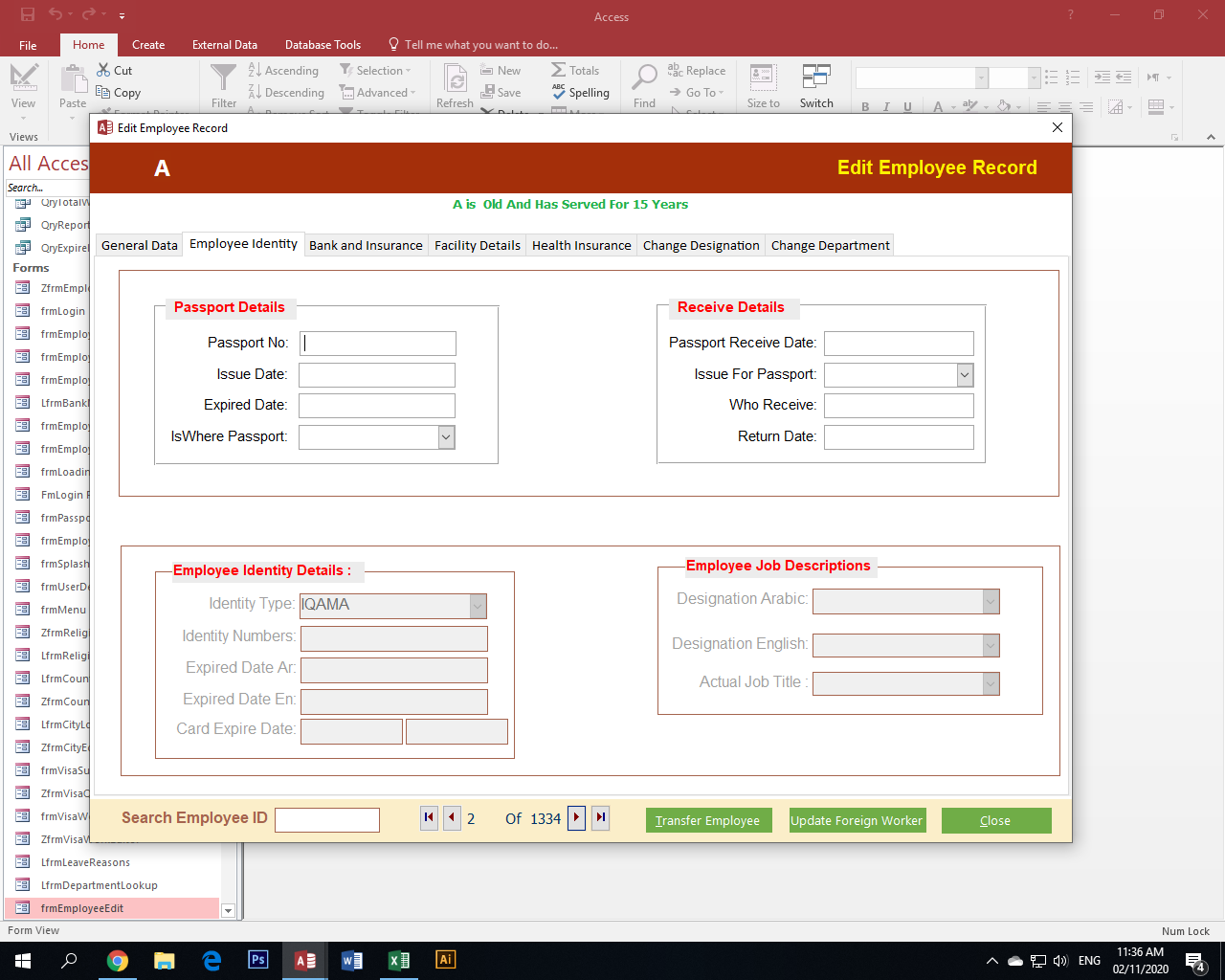Click Save record icon
Screen dimensions: 1225x980
pyautogui.click(x=488, y=92)
